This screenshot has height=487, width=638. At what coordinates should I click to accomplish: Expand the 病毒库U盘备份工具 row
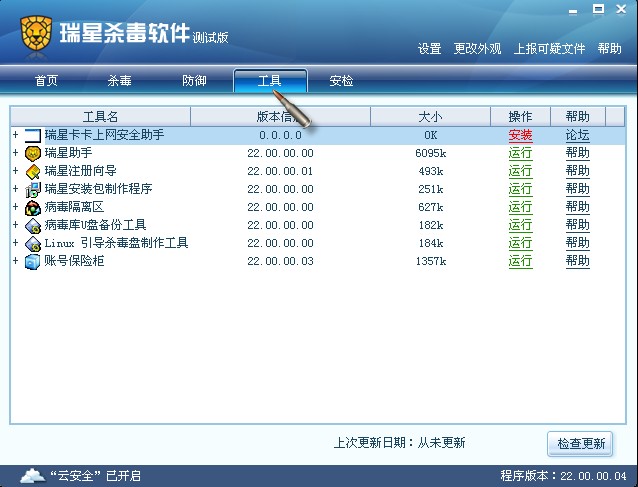click(x=15, y=224)
